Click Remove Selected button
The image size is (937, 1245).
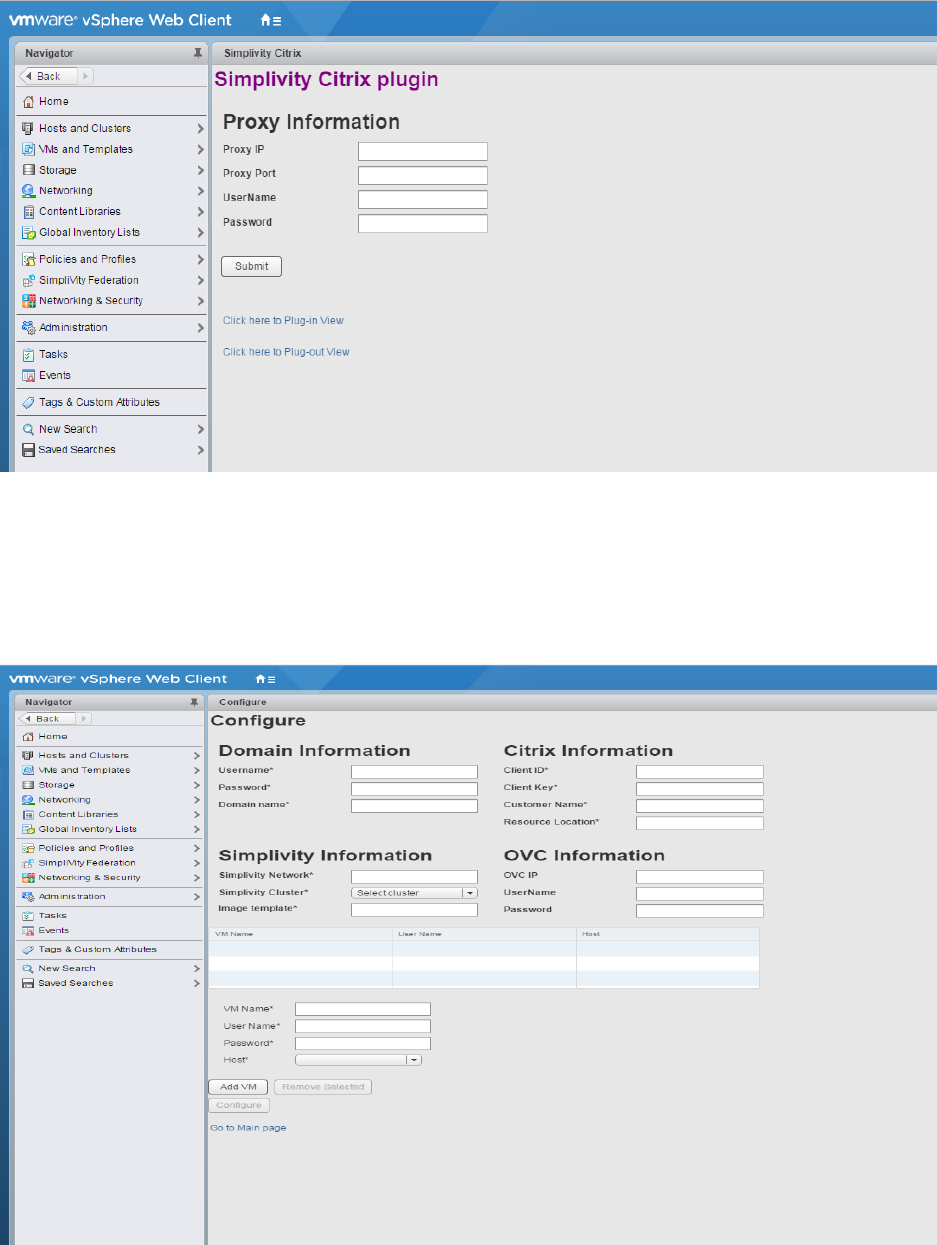[x=323, y=1087]
